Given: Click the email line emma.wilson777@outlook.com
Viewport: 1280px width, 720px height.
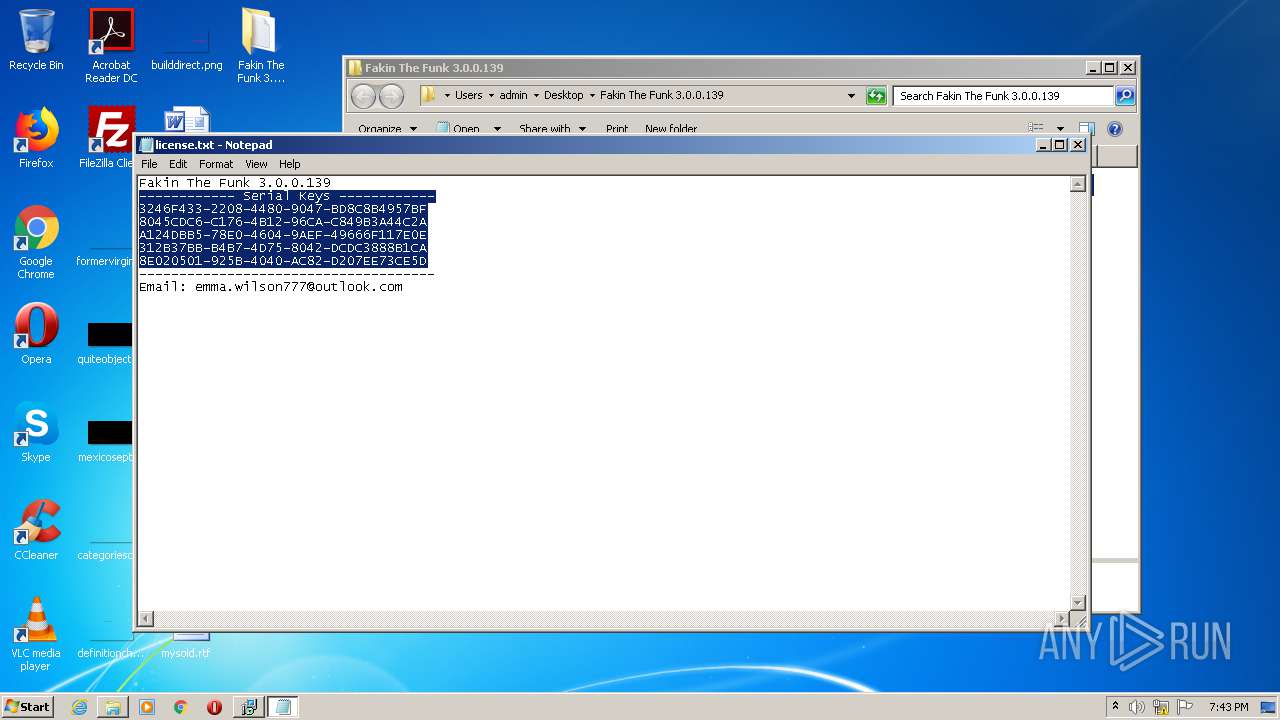Looking at the screenshot, I should [271, 287].
